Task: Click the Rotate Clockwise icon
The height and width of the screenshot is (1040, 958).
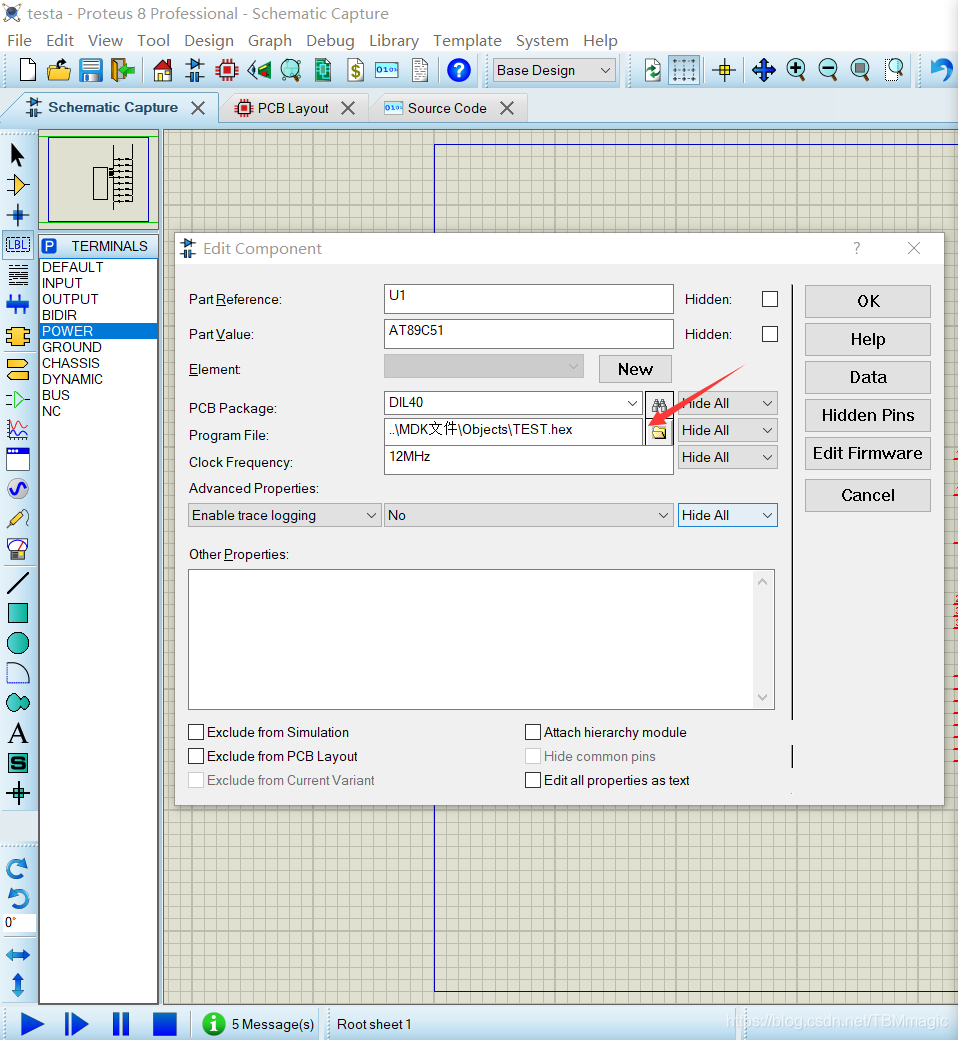Action: click(18, 868)
